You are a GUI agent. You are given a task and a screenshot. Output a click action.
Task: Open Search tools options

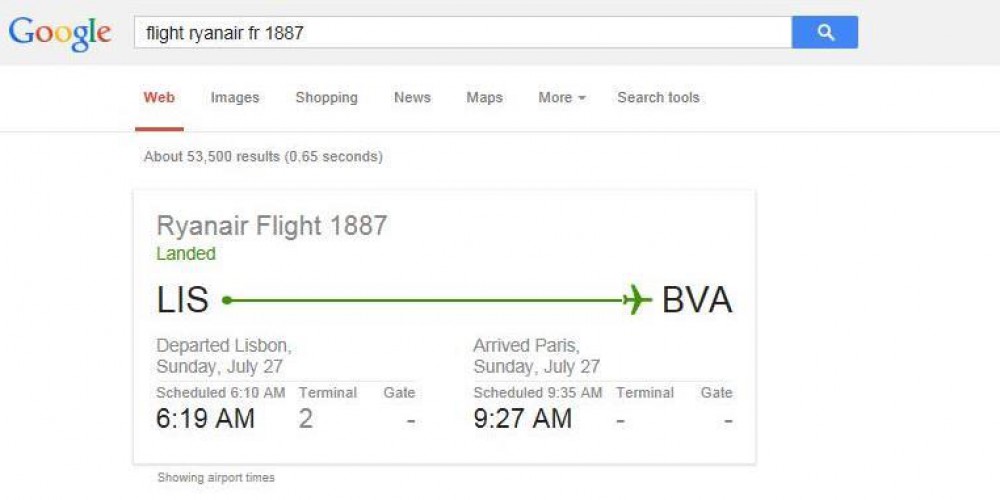coord(658,98)
